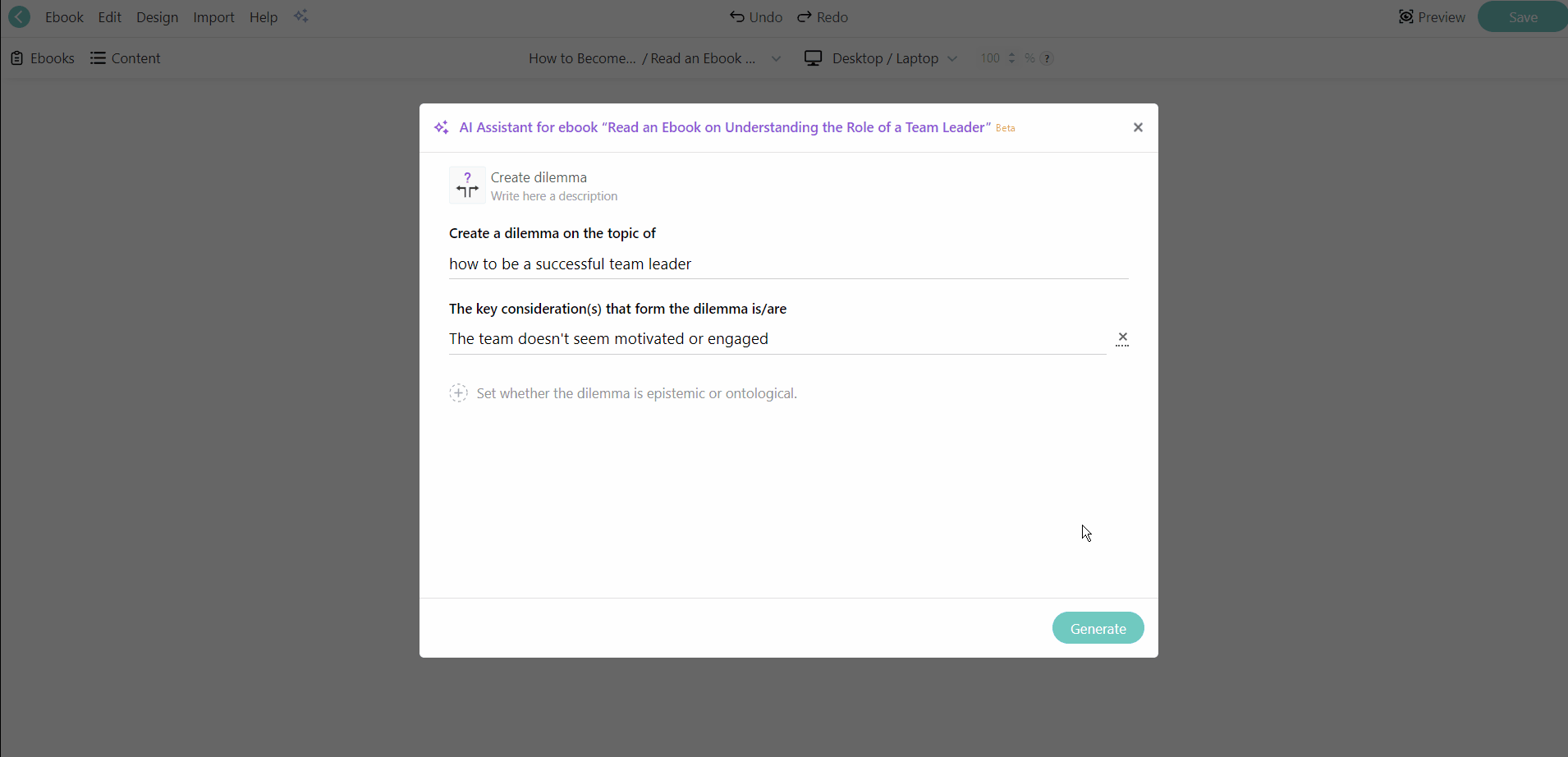The image size is (1568, 757).
Task: Remove the key consideration entry
Action: (x=1122, y=338)
